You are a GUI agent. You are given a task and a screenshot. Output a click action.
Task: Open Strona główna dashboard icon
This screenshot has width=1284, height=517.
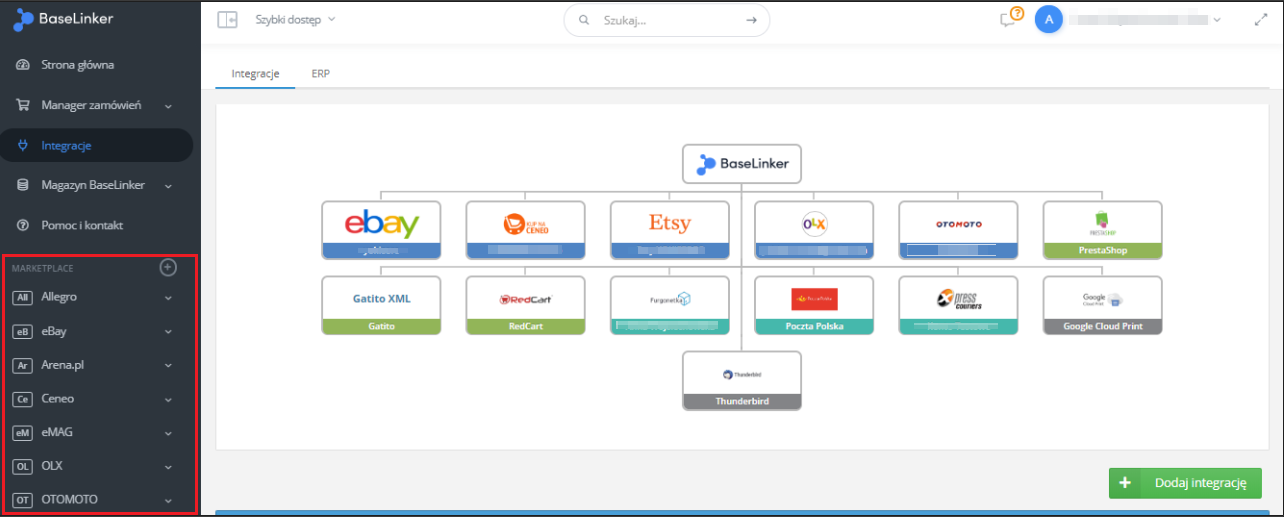tap(23, 65)
